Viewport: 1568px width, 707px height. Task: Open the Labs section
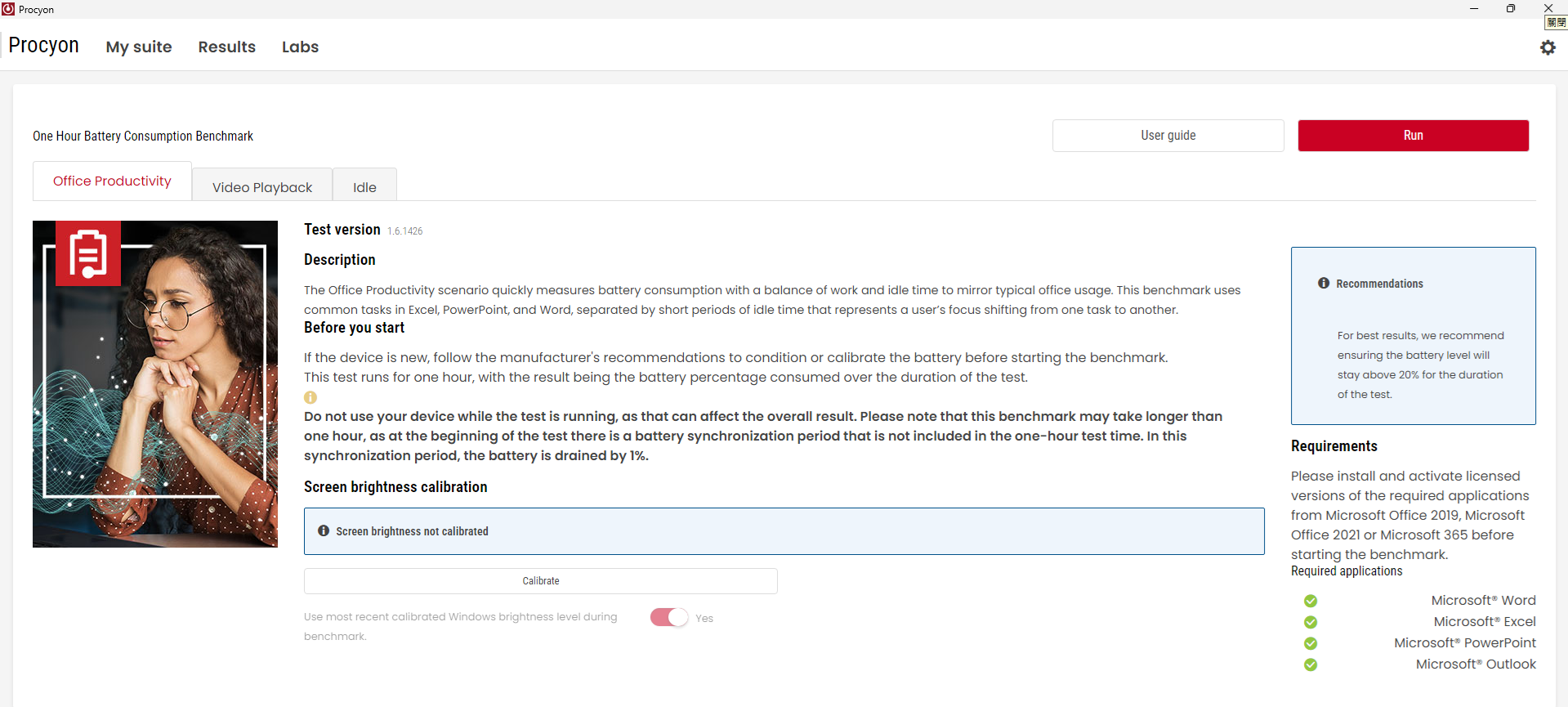[x=300, y=47]
